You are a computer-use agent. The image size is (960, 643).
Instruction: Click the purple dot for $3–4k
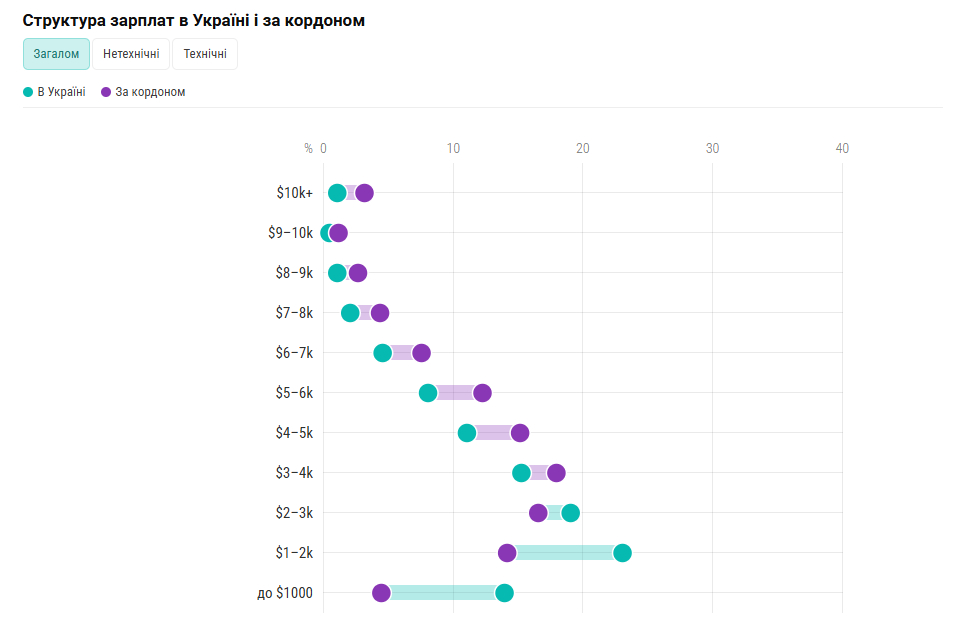(x=556, y=473)
